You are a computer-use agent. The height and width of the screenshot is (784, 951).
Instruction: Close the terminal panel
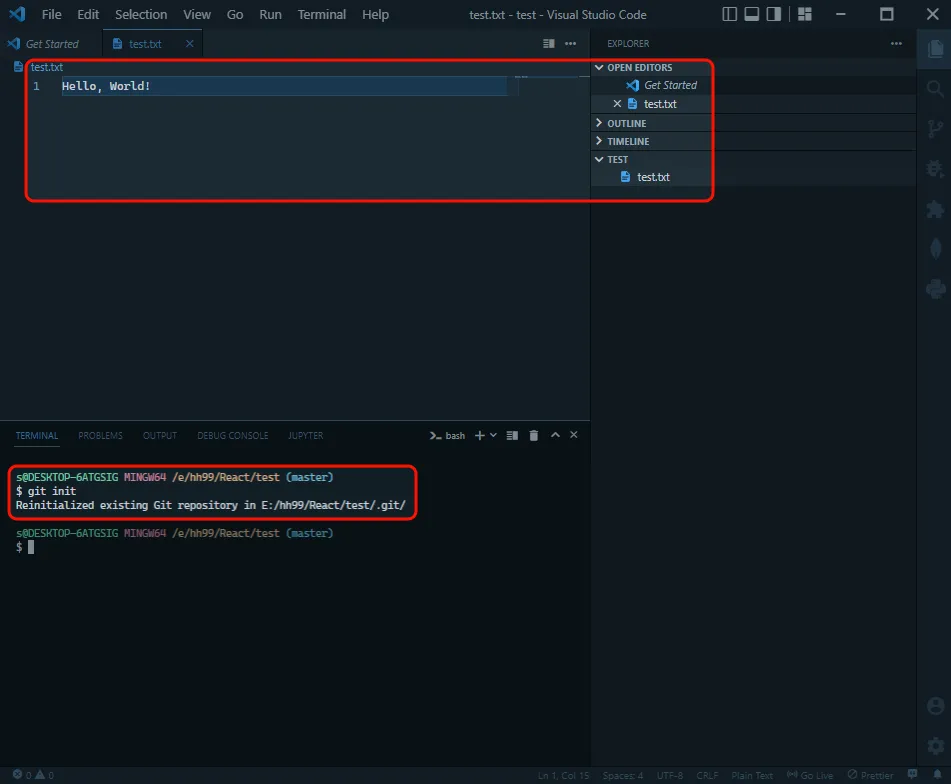[x=574, y=435]
